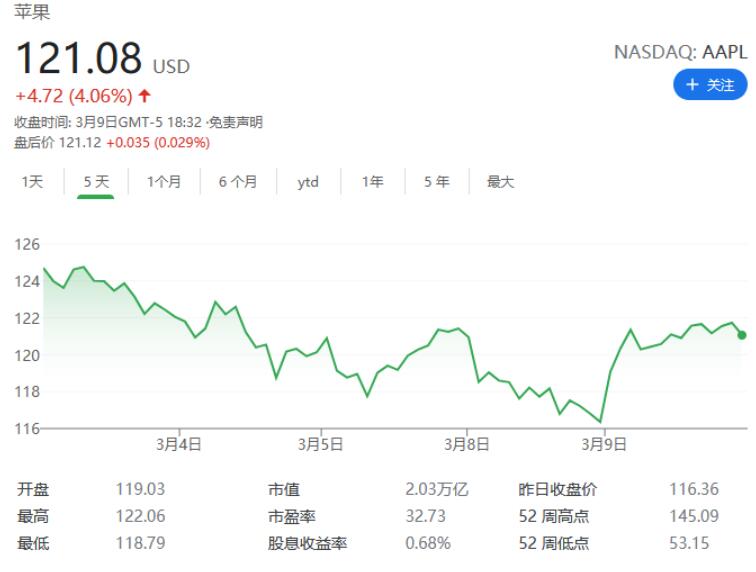Click the 52 周高点 label
The width and height of the screenshot is (756, 572).
click(x=554, y=517)
